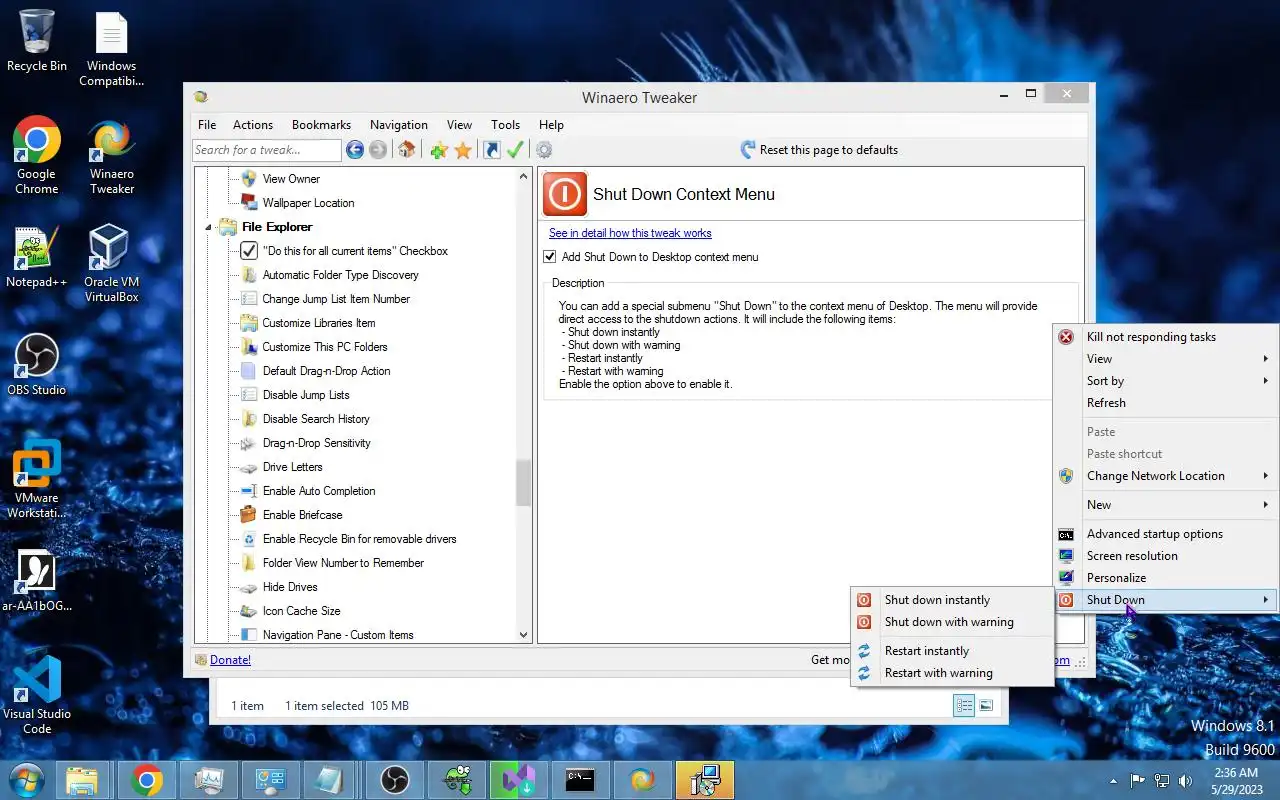The height and width of the screenshot is (800, 1280).
Task: Click the tree panel scrollbar thumb
Action: 523,483
